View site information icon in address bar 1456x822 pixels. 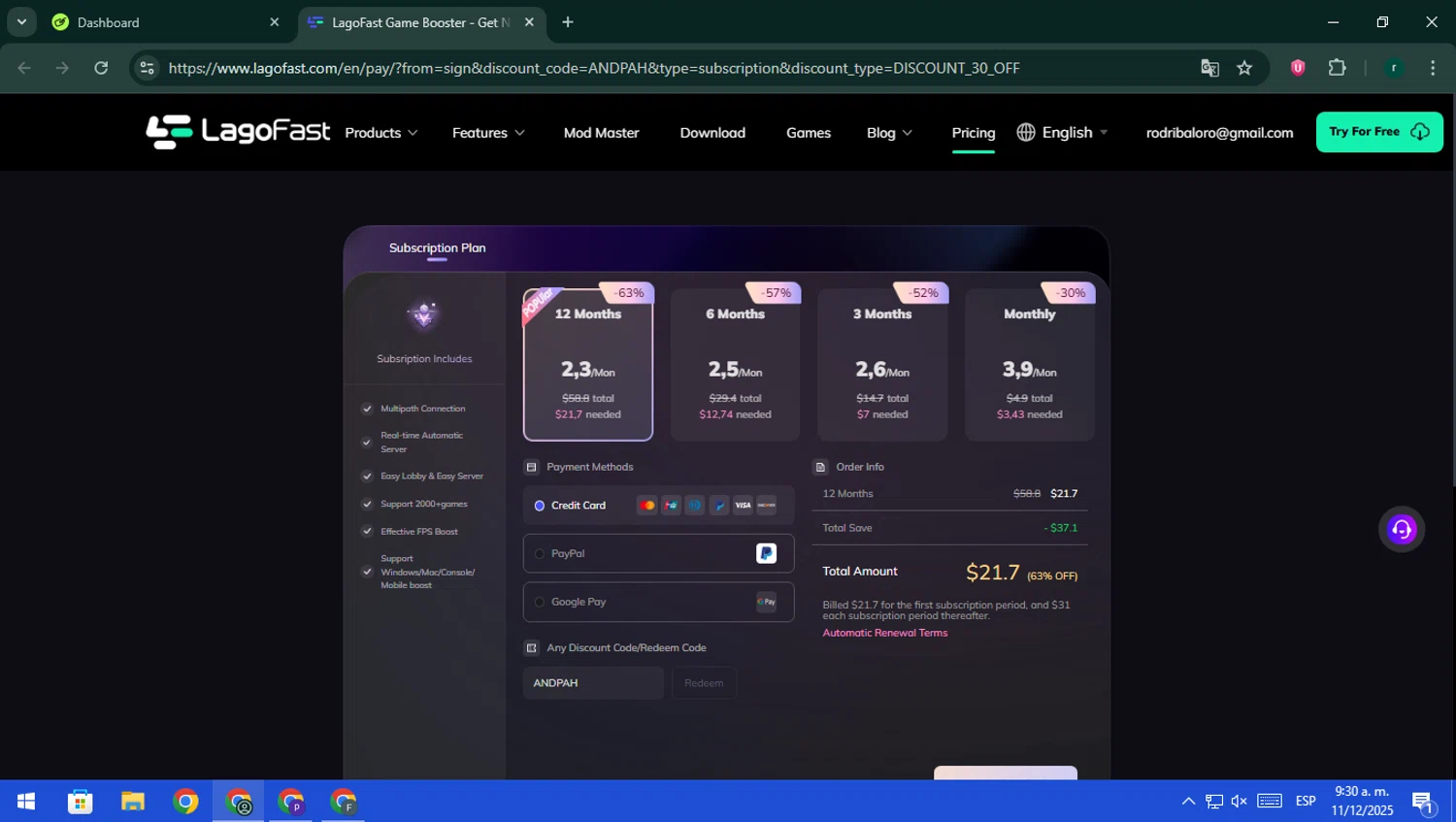pos(148,68)
